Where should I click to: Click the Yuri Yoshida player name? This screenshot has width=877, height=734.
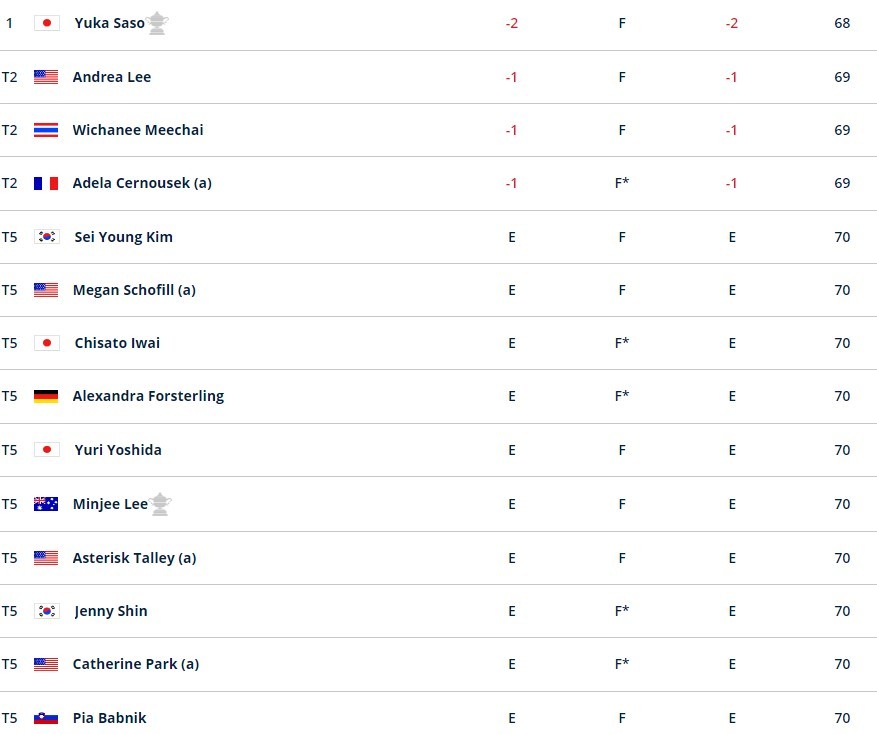(x=118, y=450)
